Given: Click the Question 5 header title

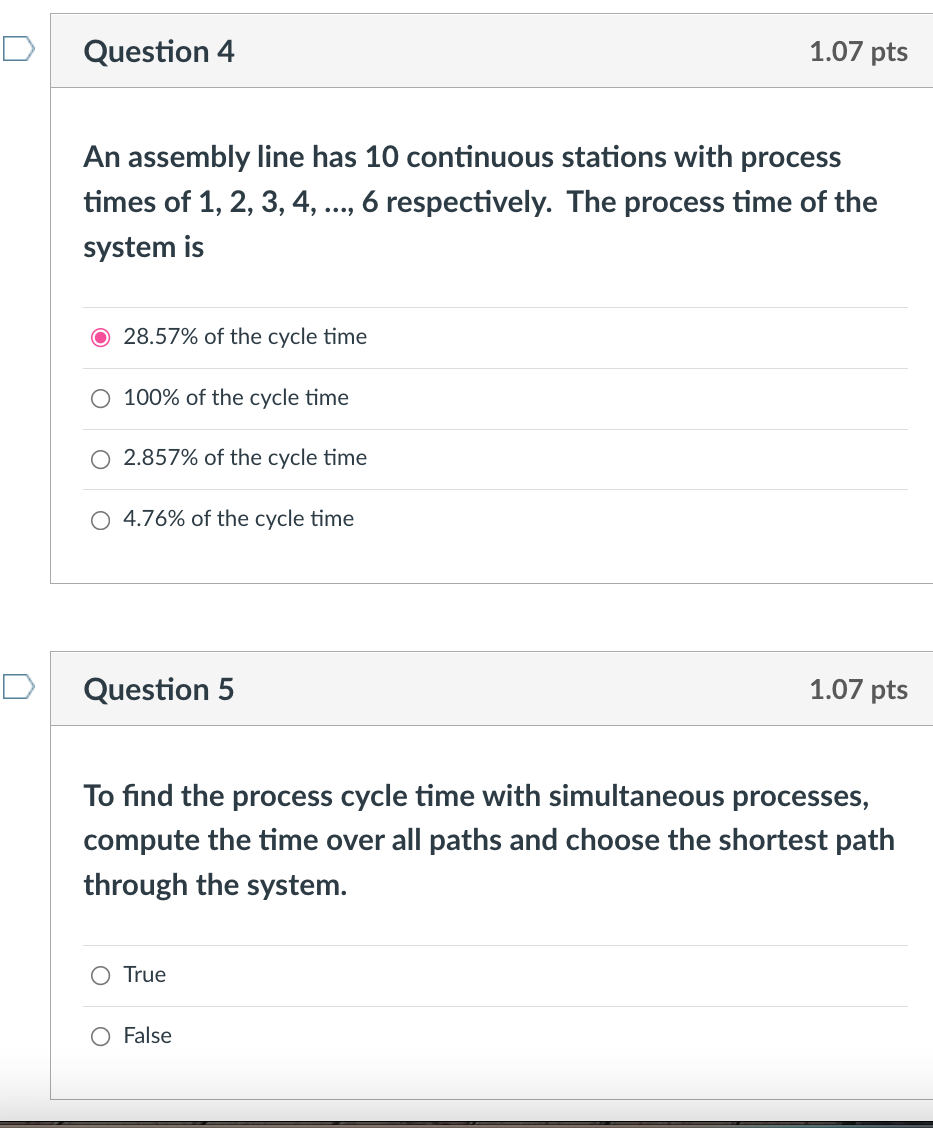Looking at the screenshot, I should (158, 689).
